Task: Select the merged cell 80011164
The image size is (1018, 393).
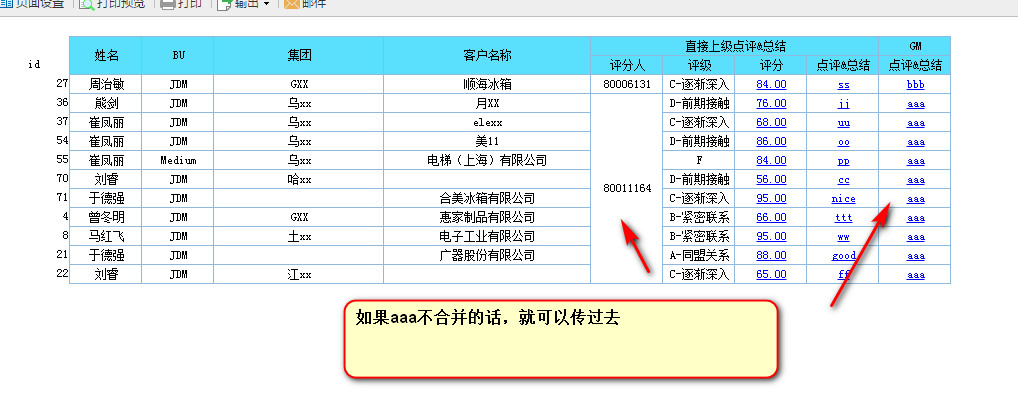Action: [627, 188]
